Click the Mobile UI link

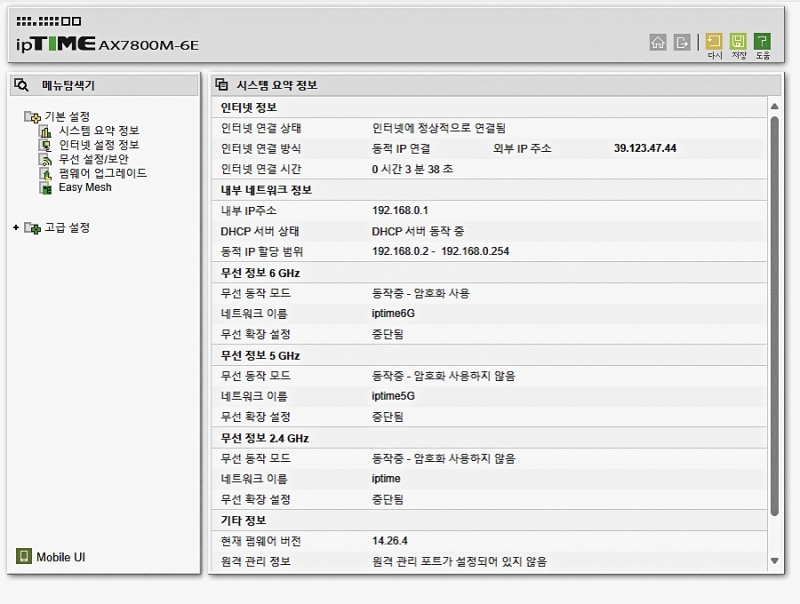[x=67, y=557]
